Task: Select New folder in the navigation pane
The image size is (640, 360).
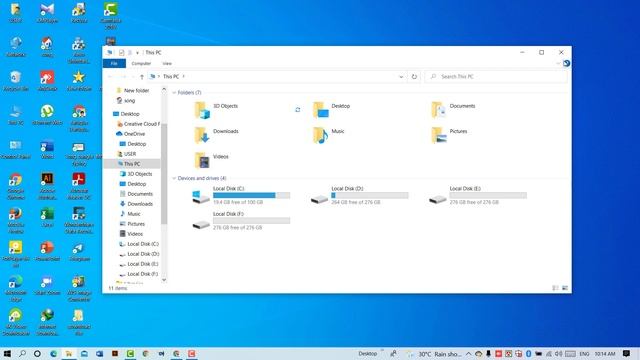Action: click(x=133, y=91)
